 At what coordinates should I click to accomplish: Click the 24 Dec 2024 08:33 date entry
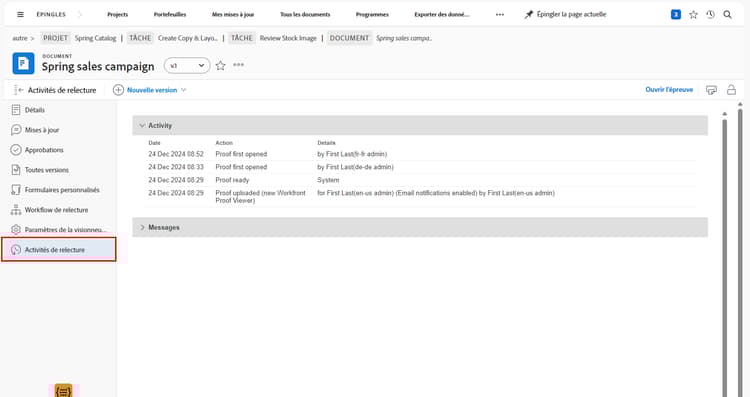pos(176,167)
